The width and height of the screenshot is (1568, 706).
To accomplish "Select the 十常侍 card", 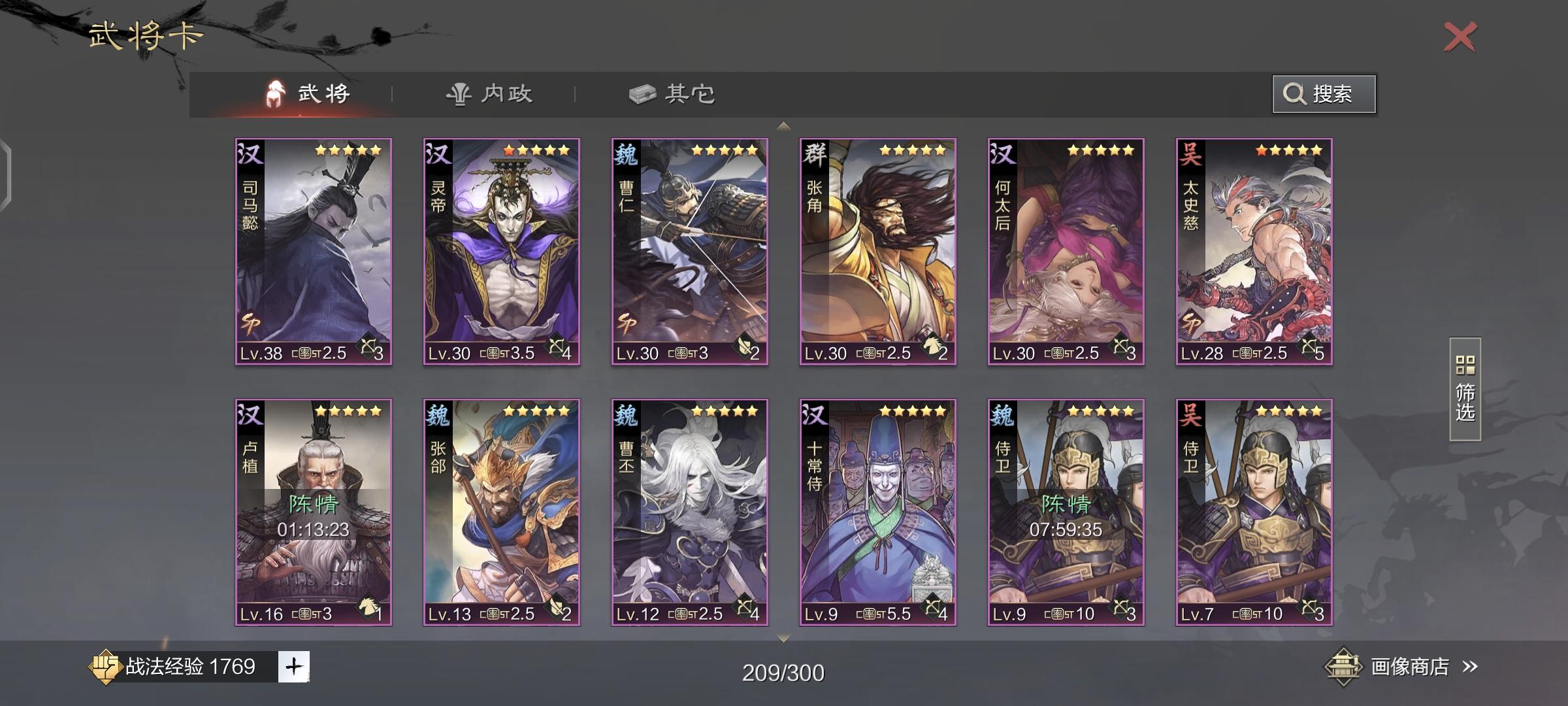I will (878, 513).
